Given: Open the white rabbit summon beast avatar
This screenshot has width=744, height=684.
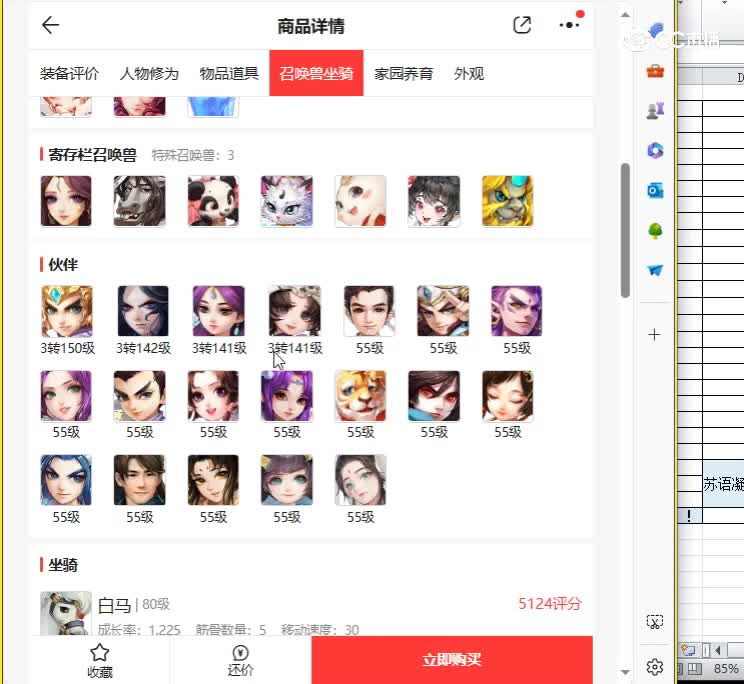Looking at the screenshot, I should (360, 201).
